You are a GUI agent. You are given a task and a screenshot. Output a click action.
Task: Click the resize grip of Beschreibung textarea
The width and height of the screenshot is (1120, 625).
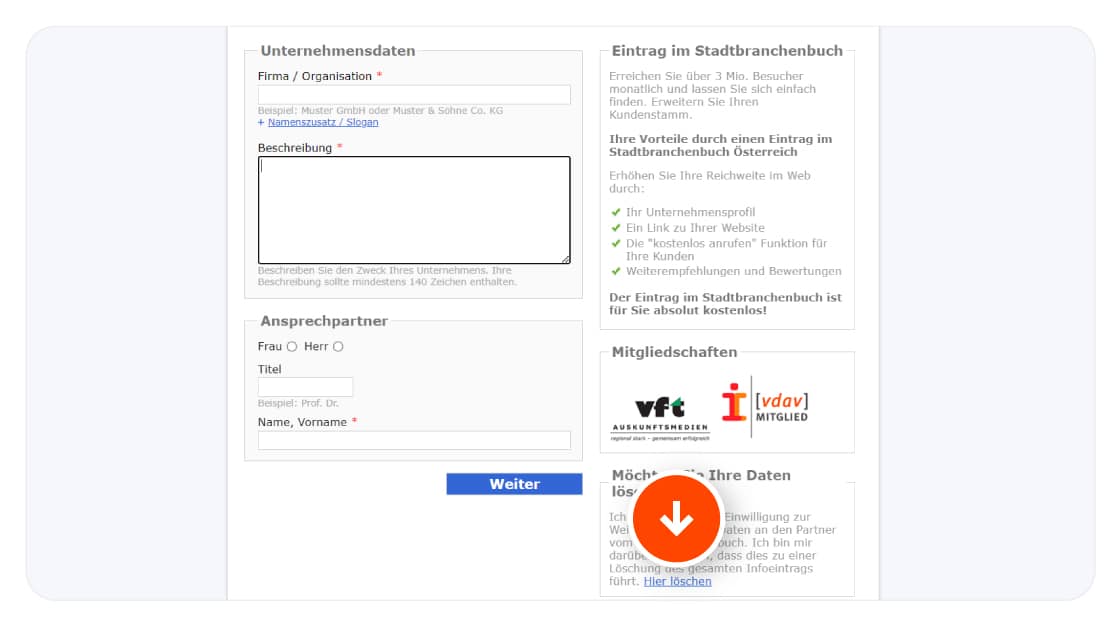point(566,259)
